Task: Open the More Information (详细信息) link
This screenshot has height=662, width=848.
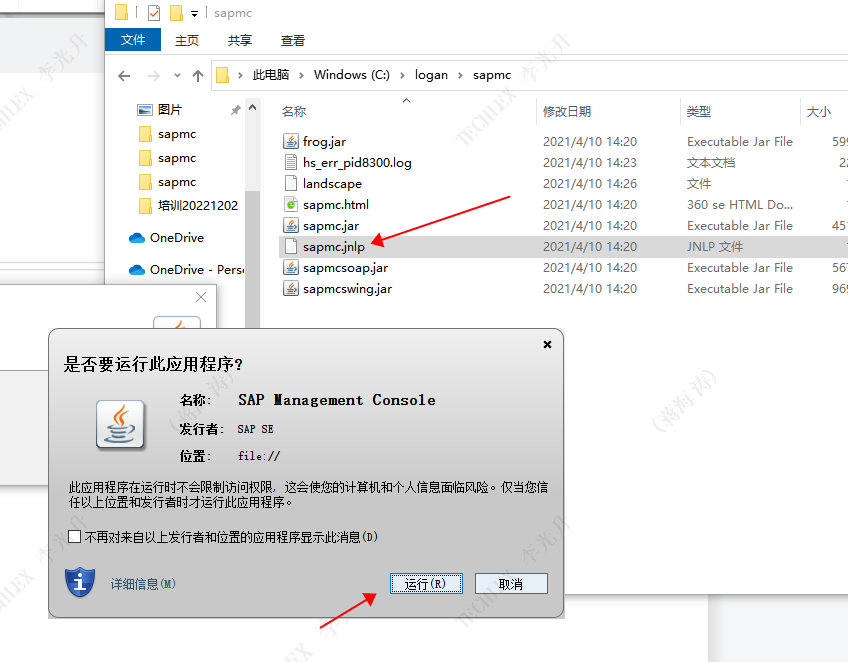Action: click(x=143, y=584)
